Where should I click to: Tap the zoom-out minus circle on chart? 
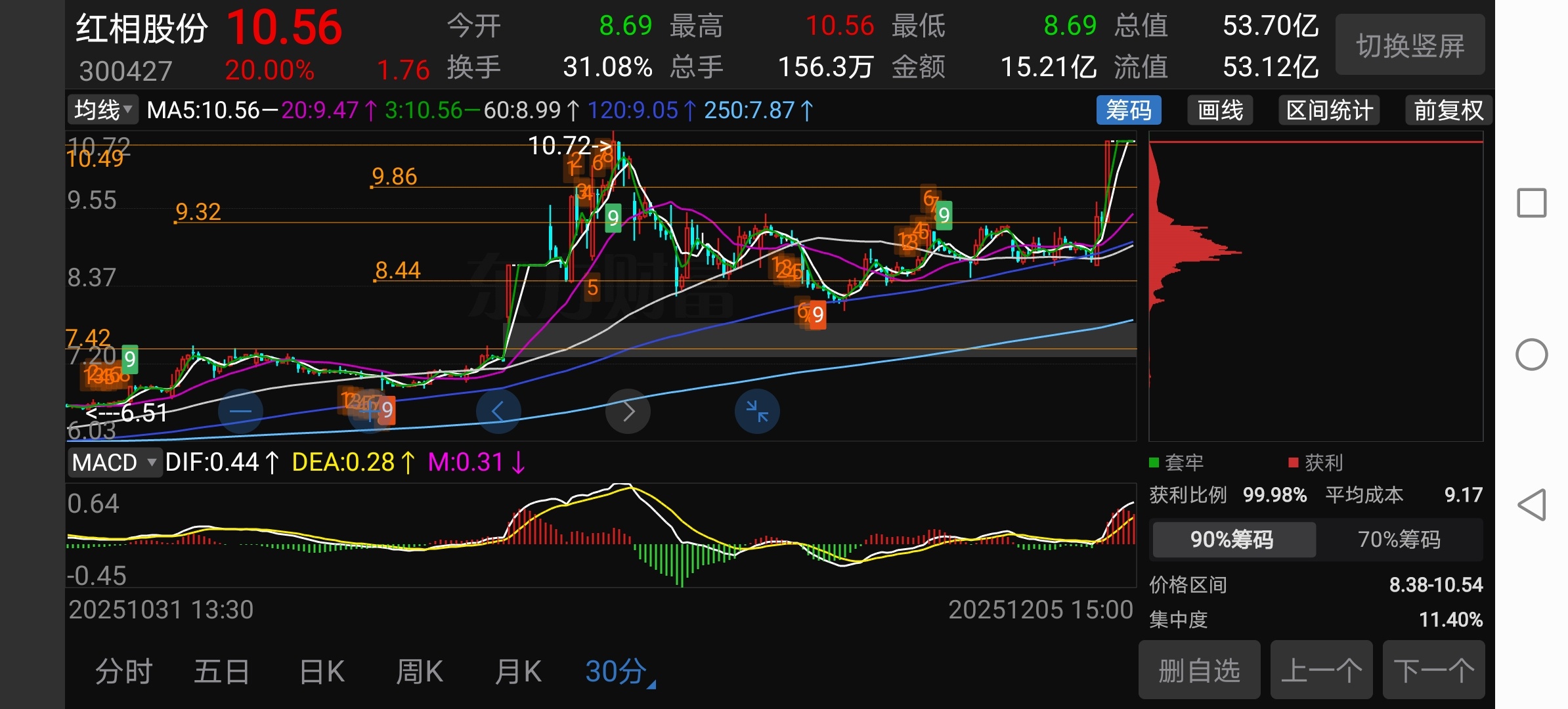click(240, 412)
